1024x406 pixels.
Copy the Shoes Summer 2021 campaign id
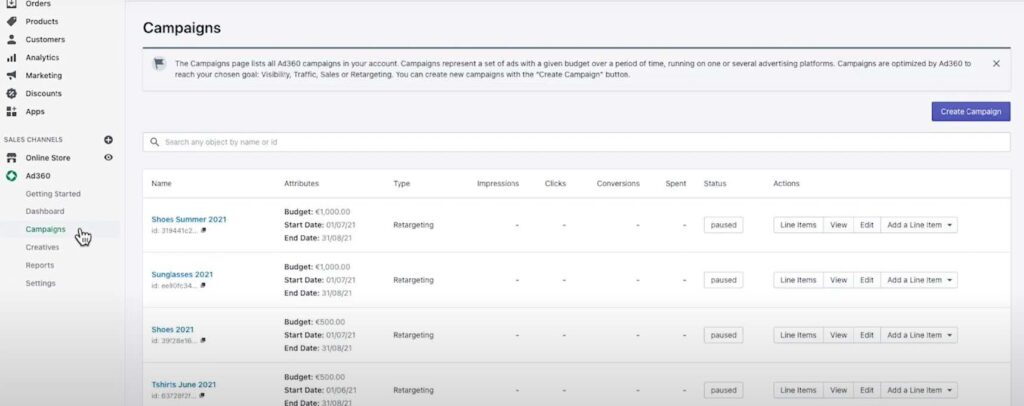tap(203, 230)
